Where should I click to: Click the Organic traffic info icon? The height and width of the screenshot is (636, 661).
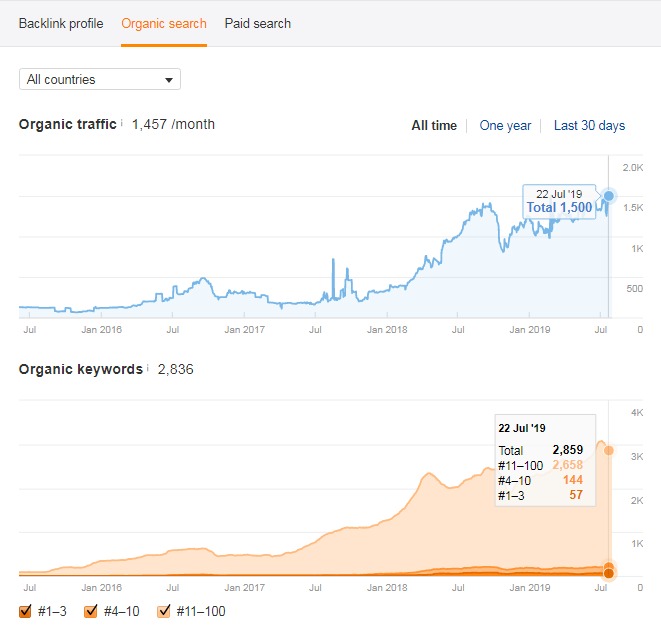(122, 123)
